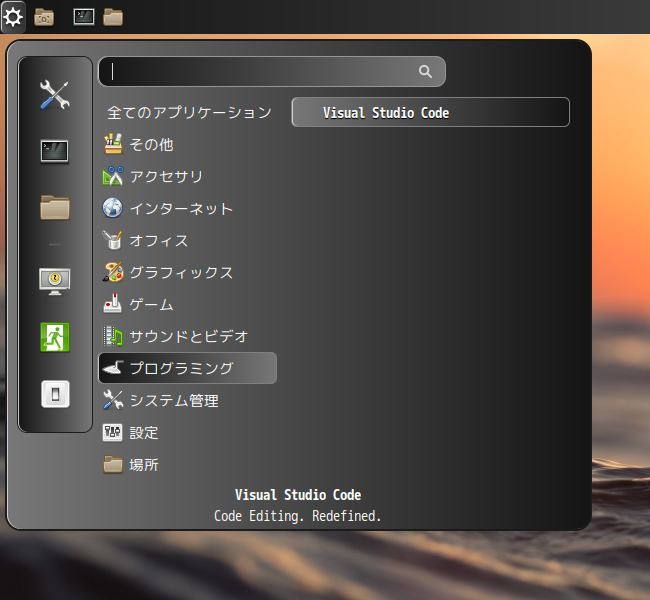
Task: Click the オフィス pencil cup icon
Action: 113,240
